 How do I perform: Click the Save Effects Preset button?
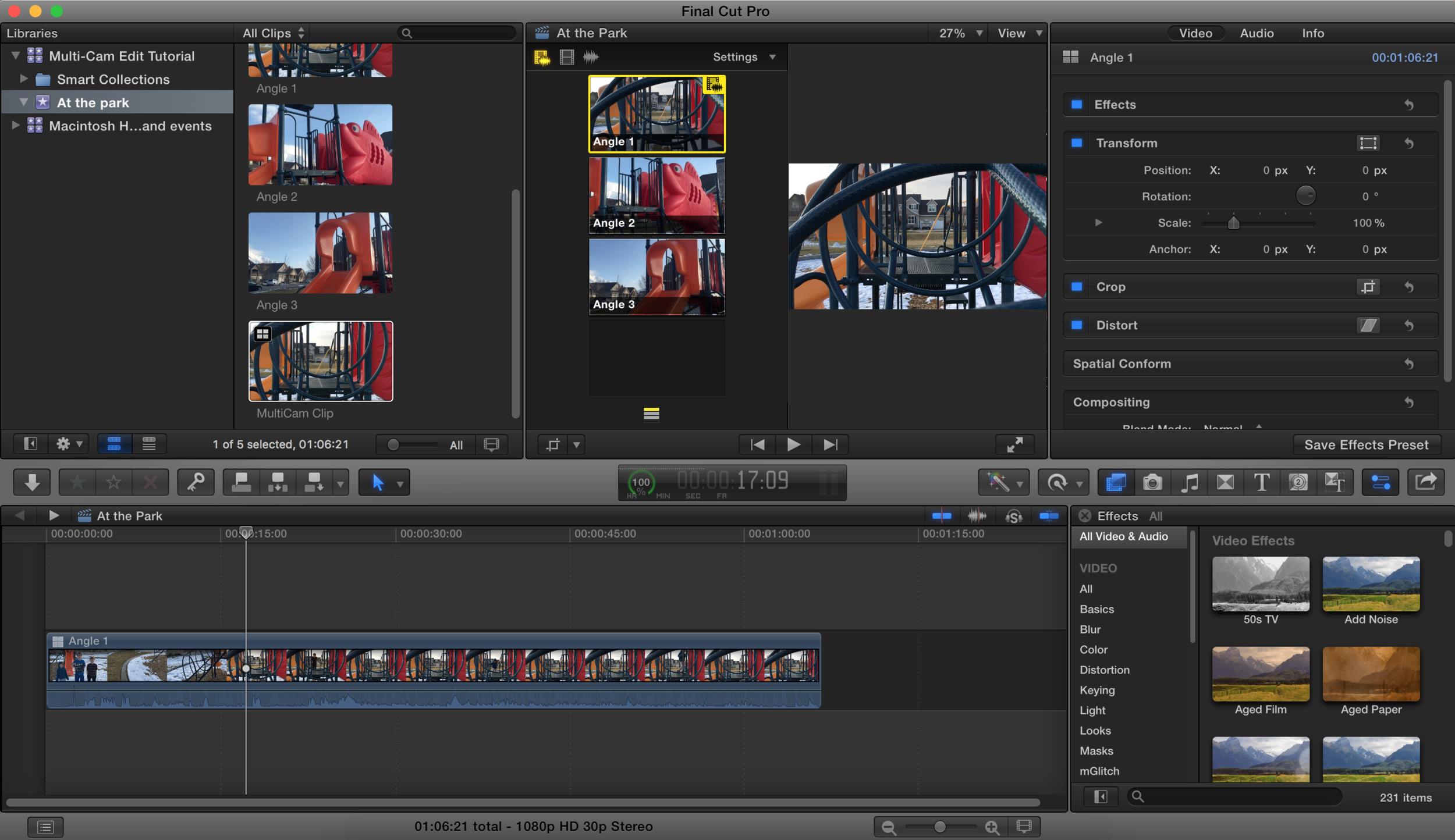point(1367,445)
